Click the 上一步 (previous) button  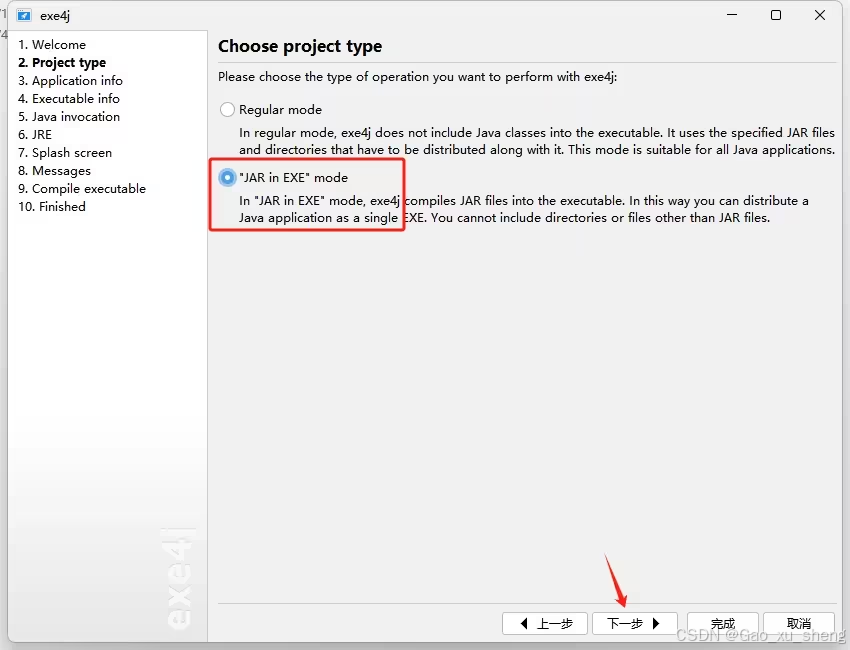coord(545,623)
